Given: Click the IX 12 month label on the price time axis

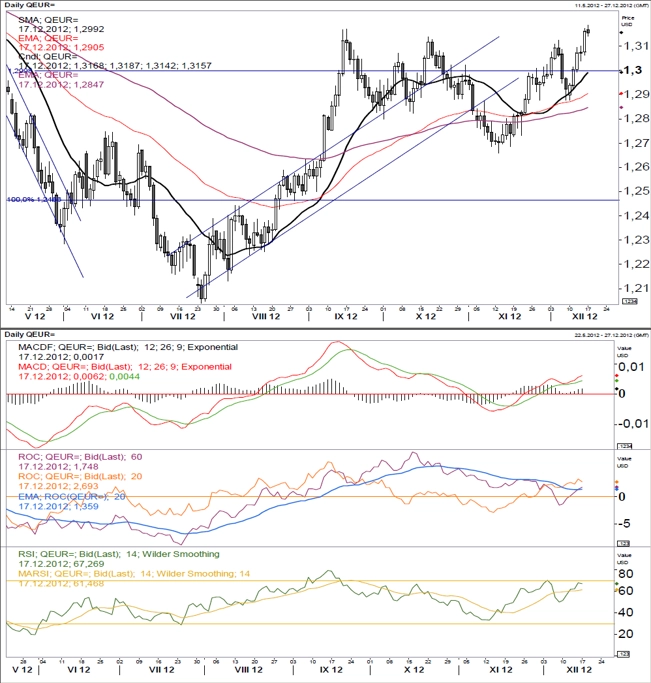Looking at the screenshot, I should [x=346, y=317].
